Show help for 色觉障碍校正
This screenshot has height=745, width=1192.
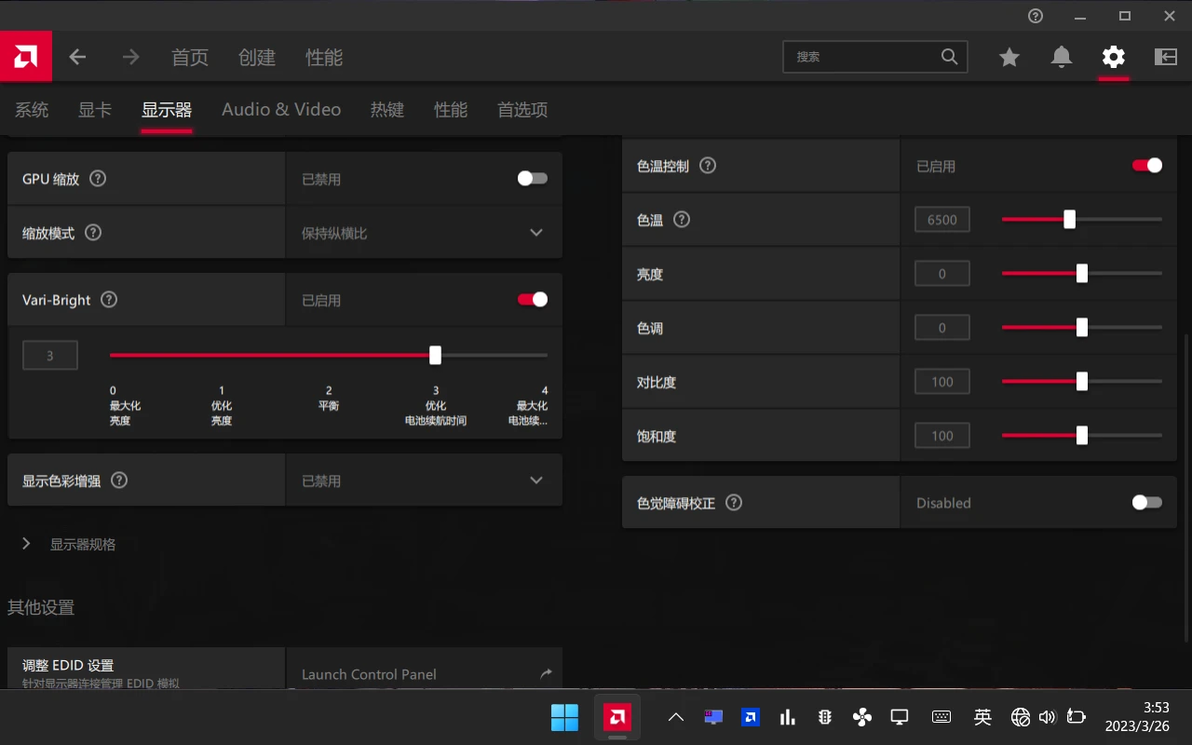(x=733, y=502)
